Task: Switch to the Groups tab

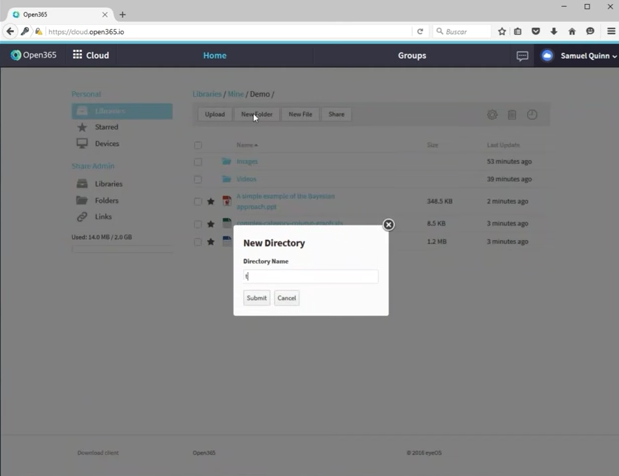Action: [412, 56]
